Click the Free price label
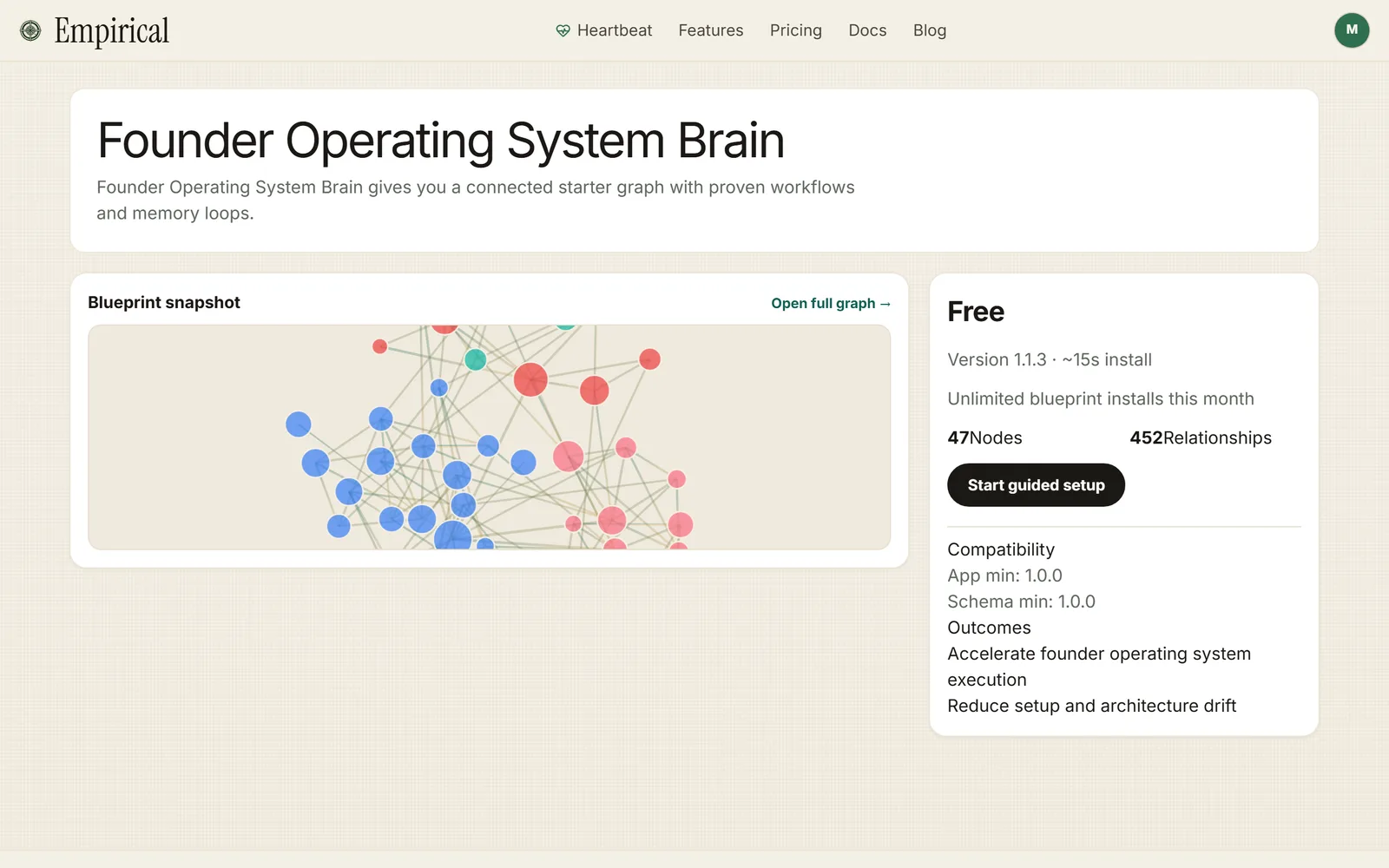This screenshot has height=868, width=1389. point(976,312)
